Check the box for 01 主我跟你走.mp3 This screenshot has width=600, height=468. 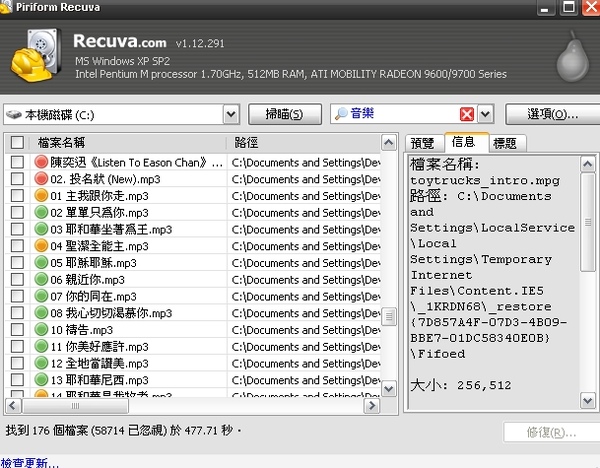(x=17, y=196)
